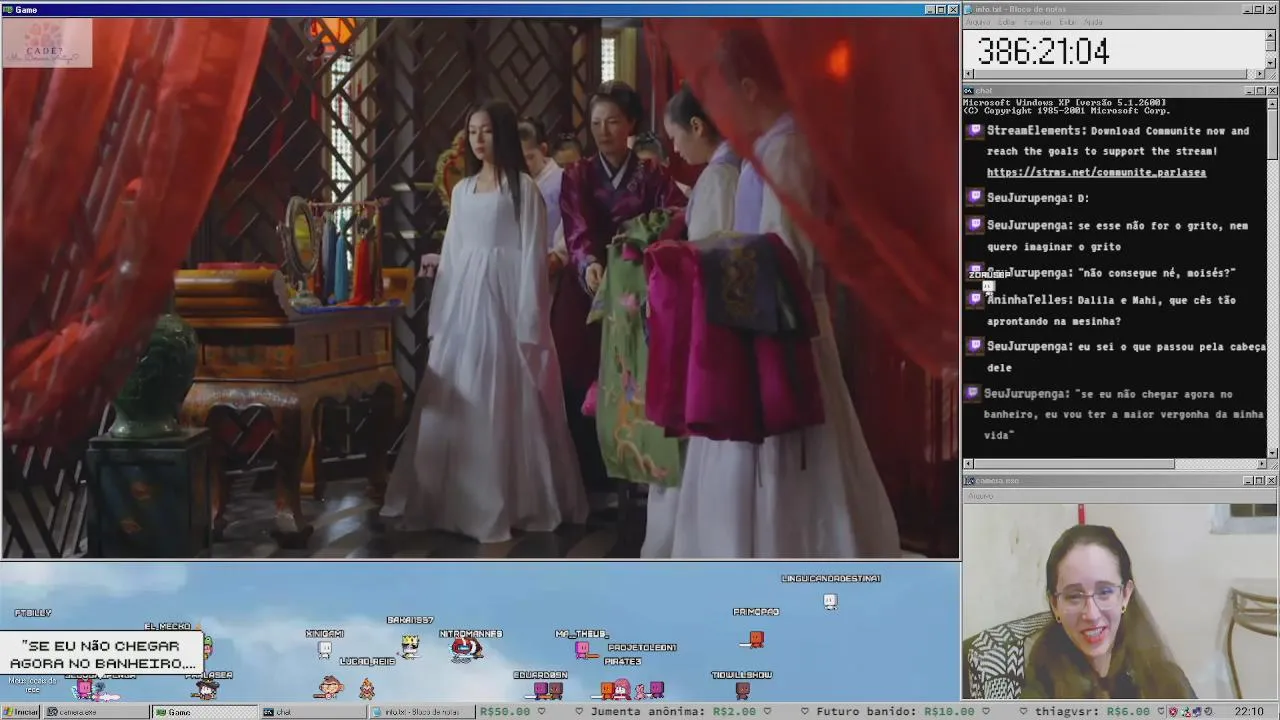Open the strms.net communite_parlasea link in chat

tap(1096, 172)
